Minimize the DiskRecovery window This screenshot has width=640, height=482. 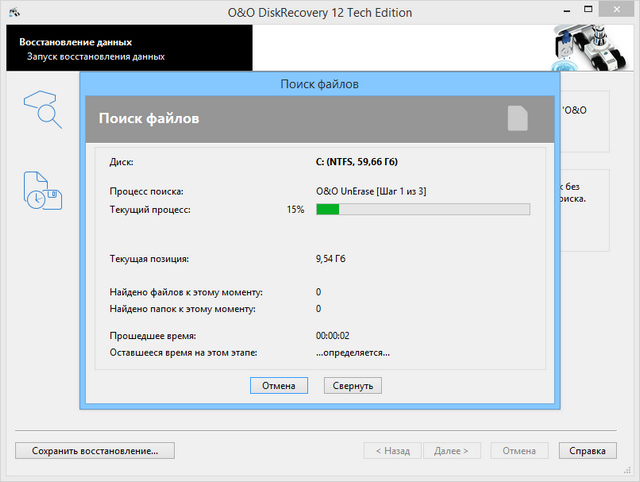coord(567,11)
